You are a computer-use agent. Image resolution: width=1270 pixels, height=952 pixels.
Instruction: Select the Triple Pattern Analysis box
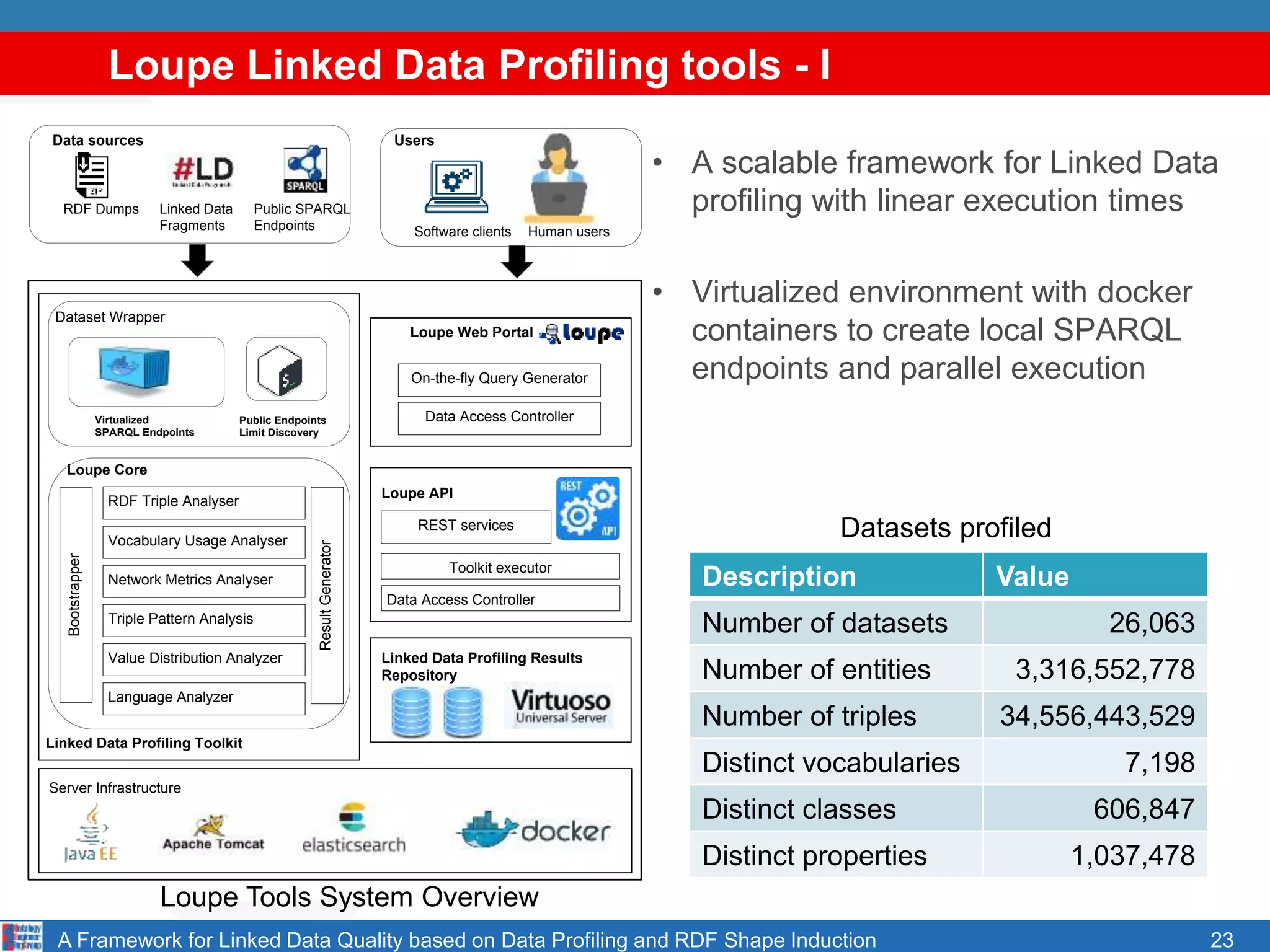(204, 620)
